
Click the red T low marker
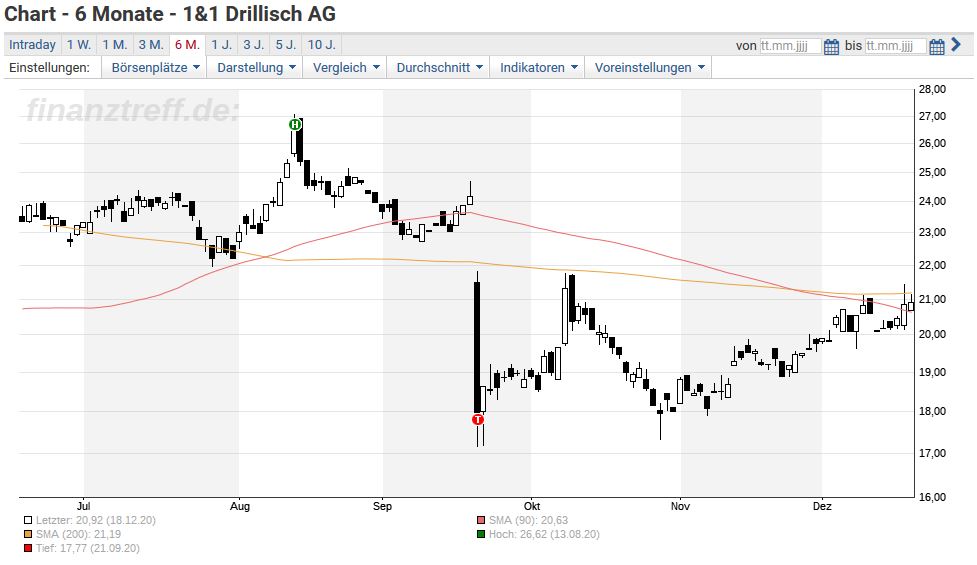click(x=478, y=419)
